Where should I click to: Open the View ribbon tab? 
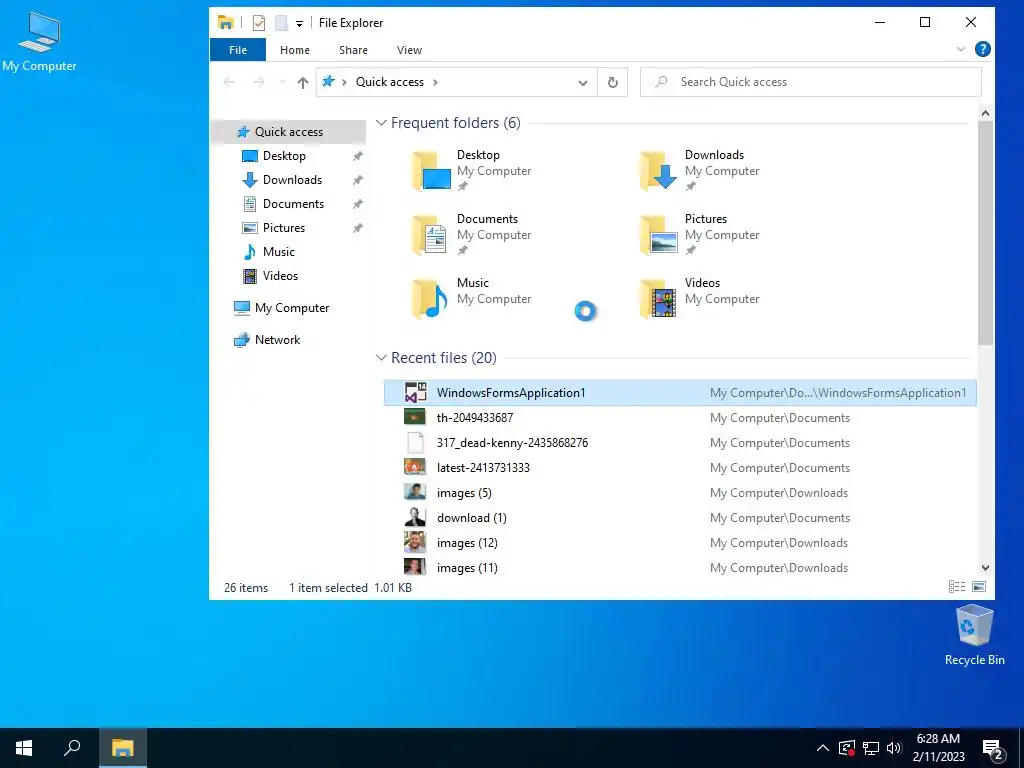click(x=409, y=50)
